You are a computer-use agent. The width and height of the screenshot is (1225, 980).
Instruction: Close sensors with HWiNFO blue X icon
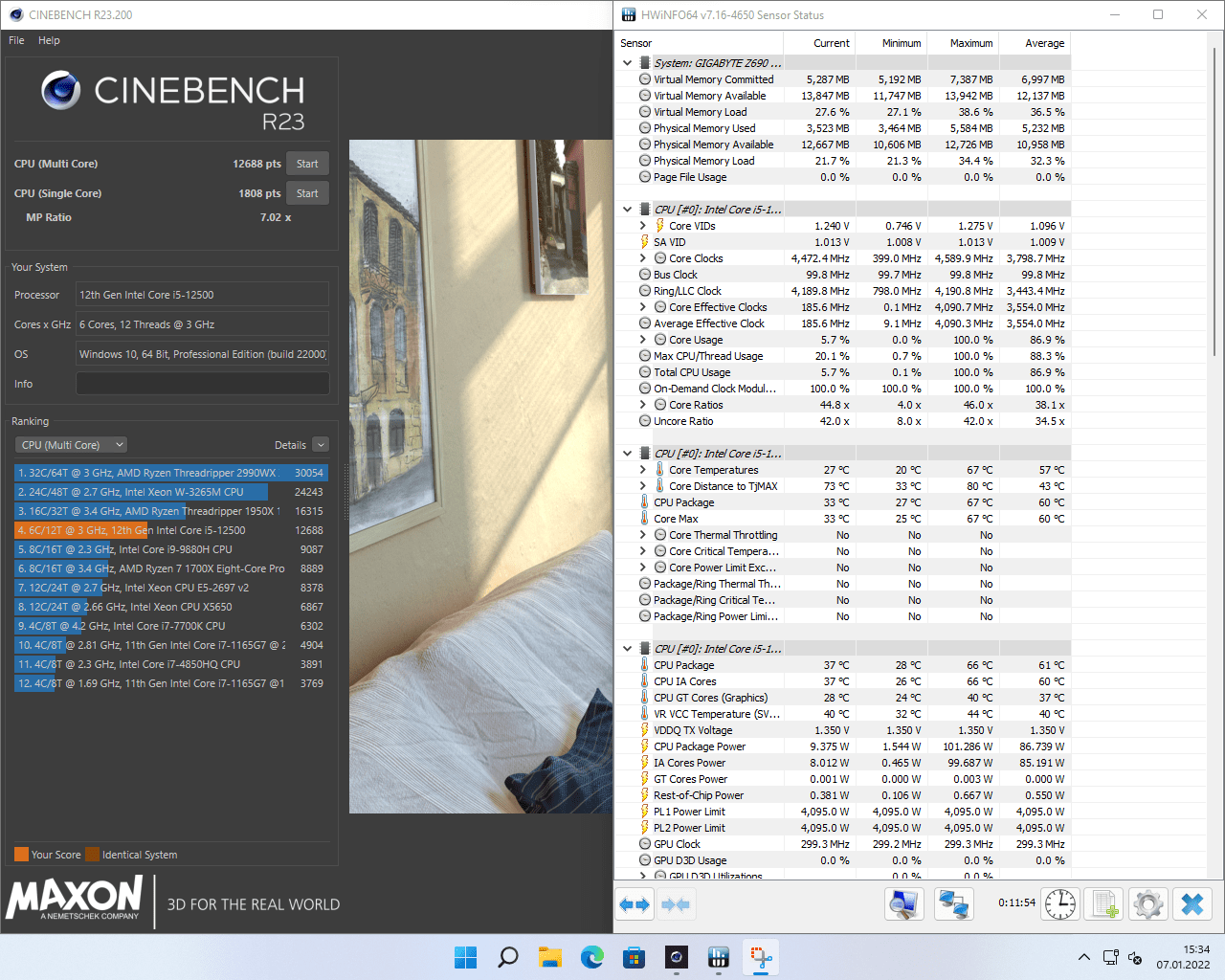click(x=1192, y=904)
